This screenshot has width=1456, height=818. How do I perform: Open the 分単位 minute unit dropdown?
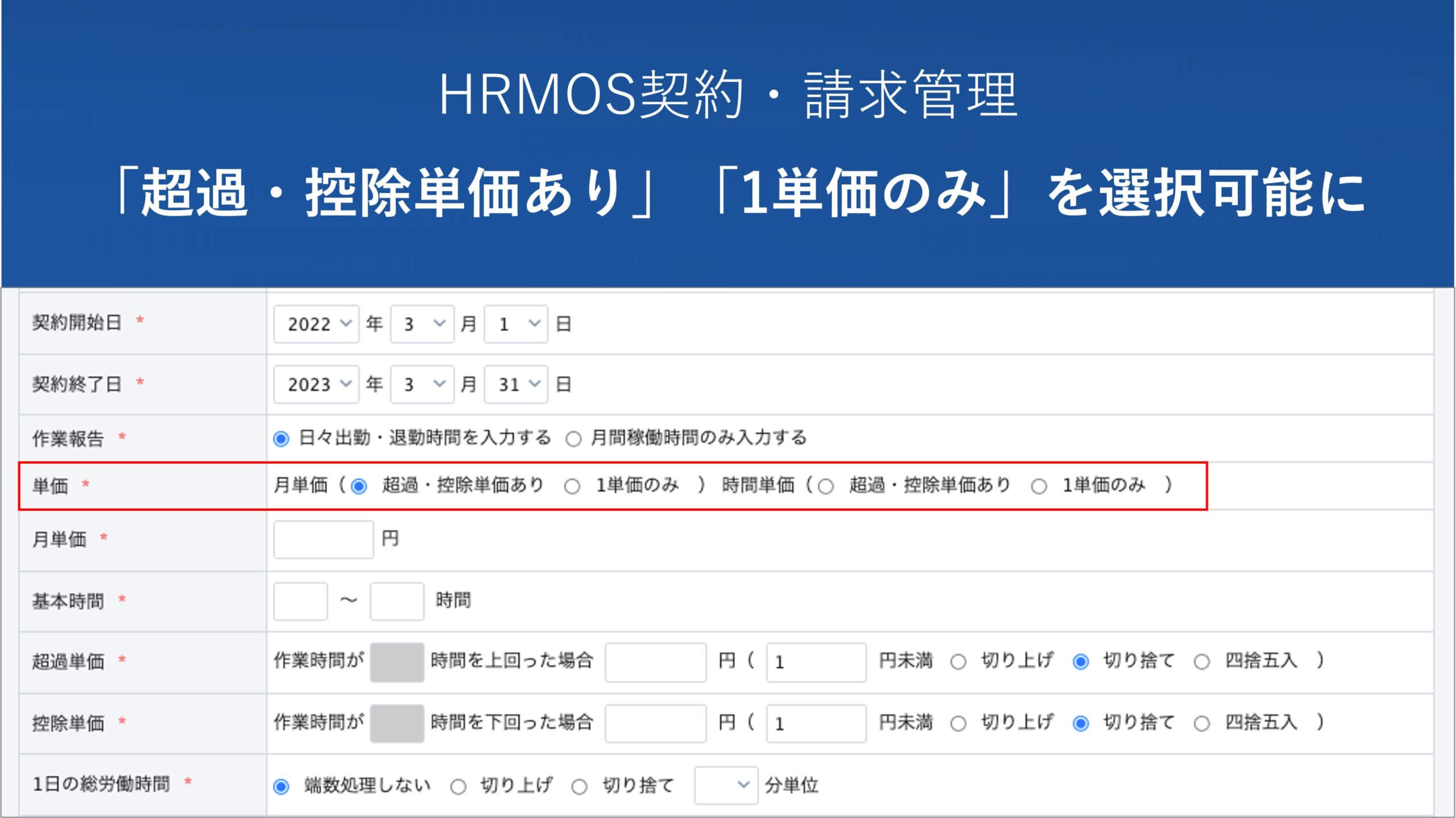726,785
